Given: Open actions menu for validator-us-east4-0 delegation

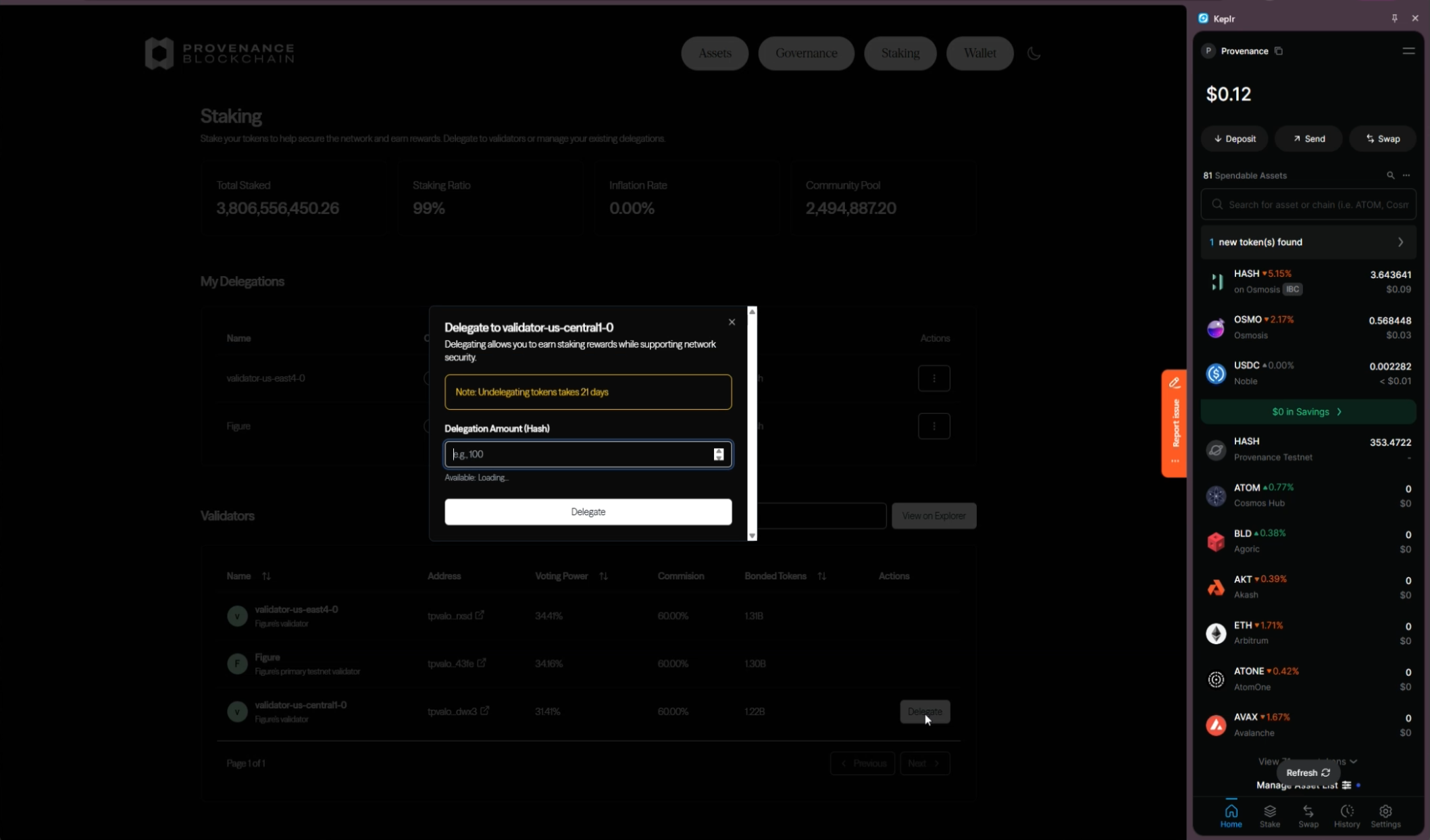Looking at the screenshot, I should coord(934,378).
